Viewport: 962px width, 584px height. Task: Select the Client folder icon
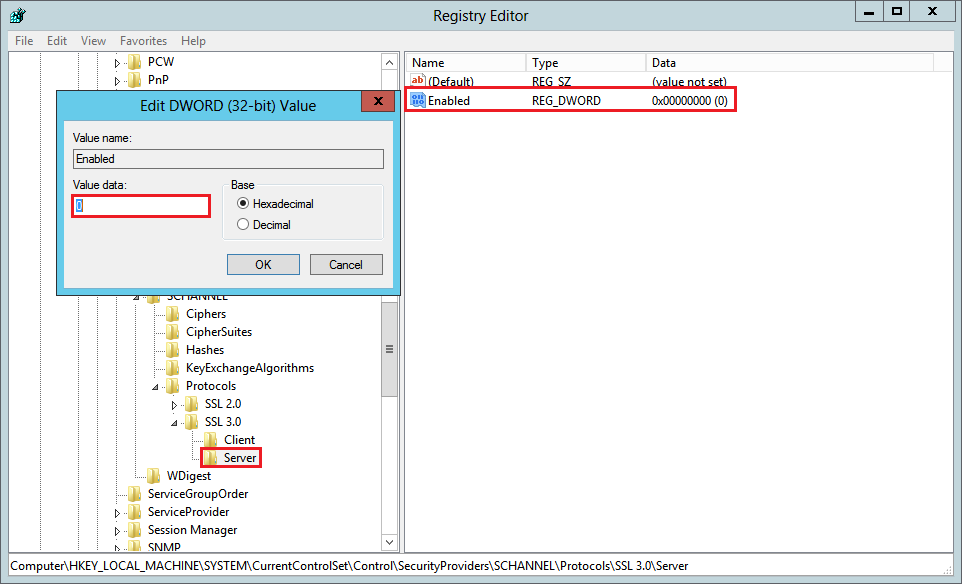[x=211, y=440]
